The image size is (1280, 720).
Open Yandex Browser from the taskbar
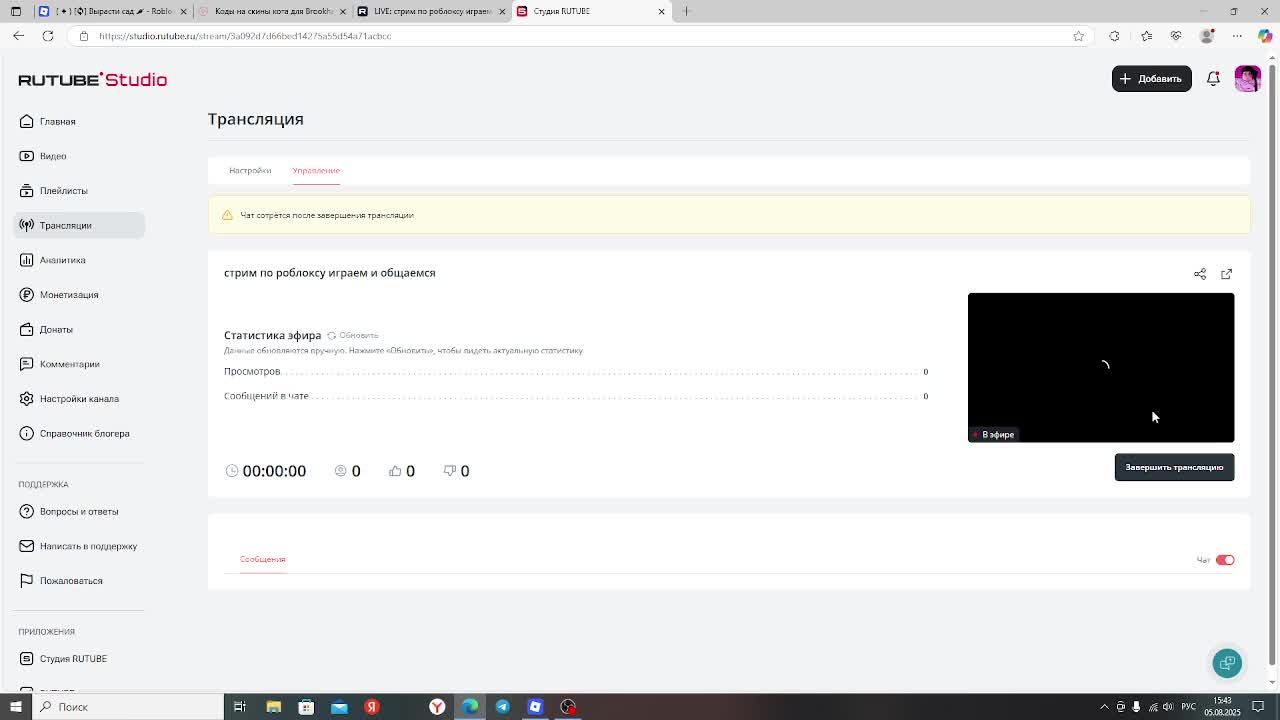(437, 707)
